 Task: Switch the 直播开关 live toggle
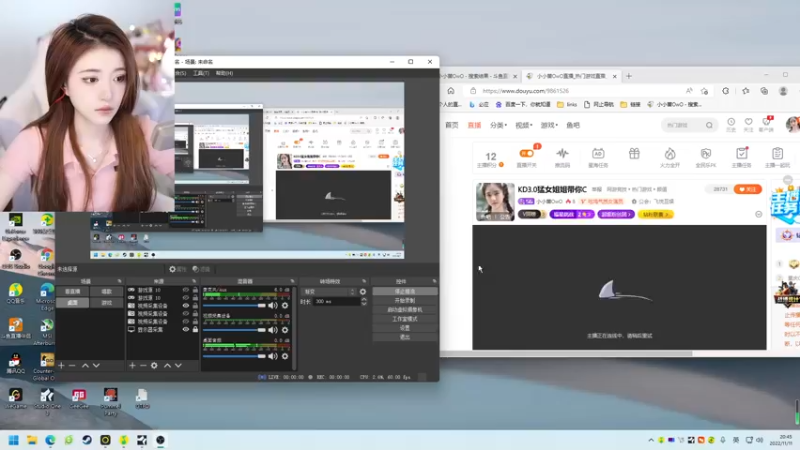tap(527, 153)
